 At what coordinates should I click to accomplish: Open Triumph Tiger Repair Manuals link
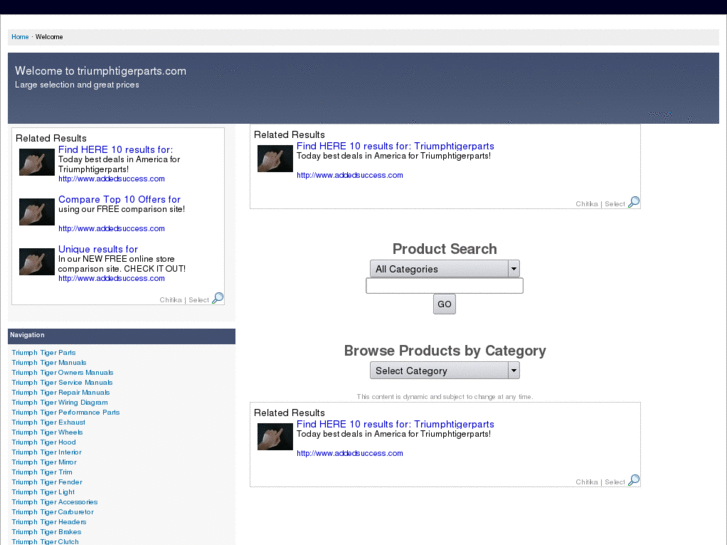(x=61, y=392)
